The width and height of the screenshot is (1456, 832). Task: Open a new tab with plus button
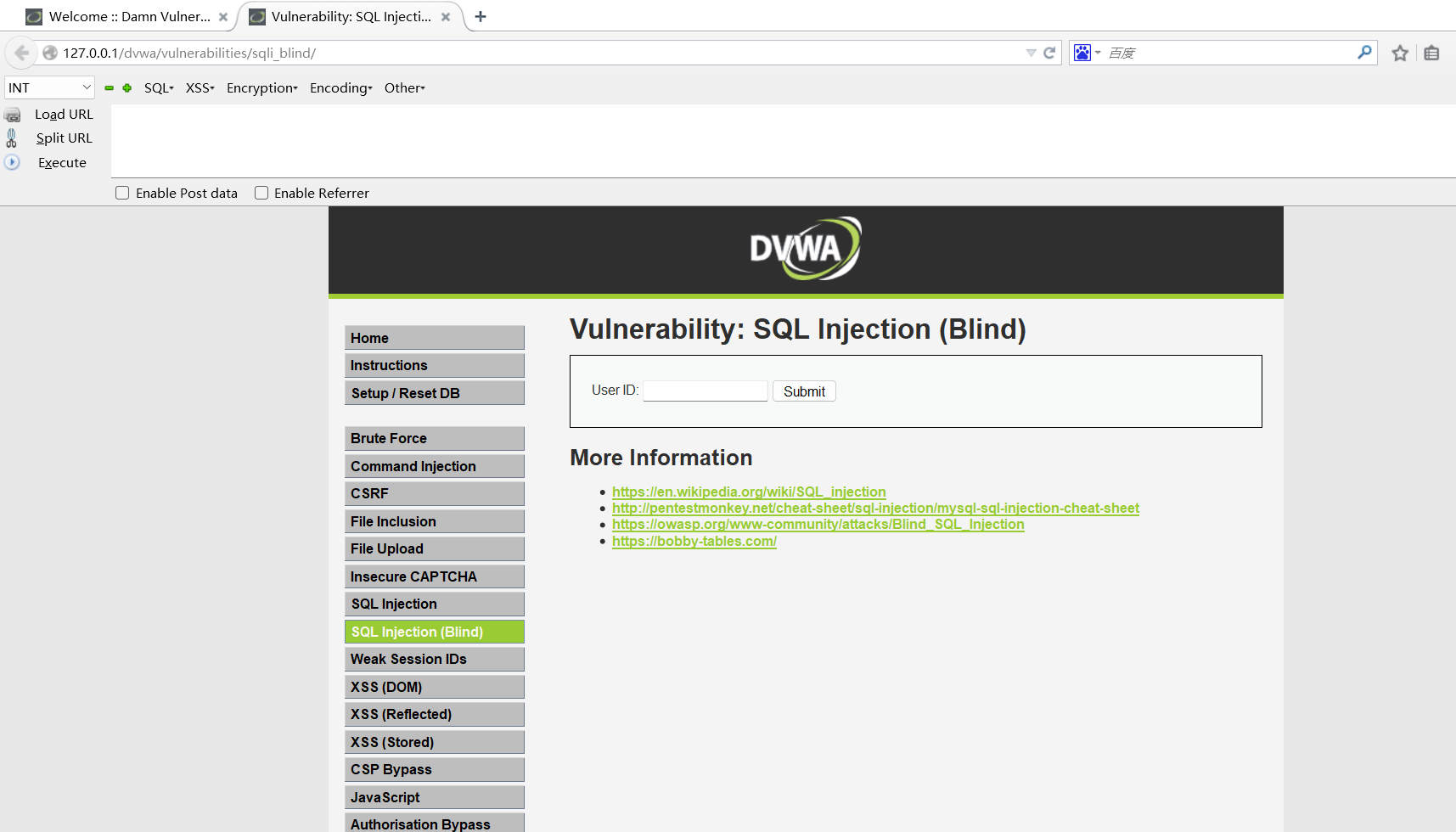point(481,16)
